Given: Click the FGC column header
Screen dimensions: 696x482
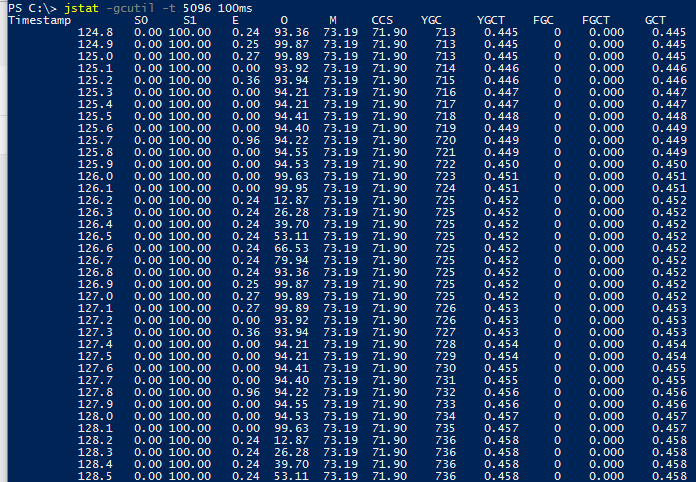Looking at the screenshot, I should 543,20.
